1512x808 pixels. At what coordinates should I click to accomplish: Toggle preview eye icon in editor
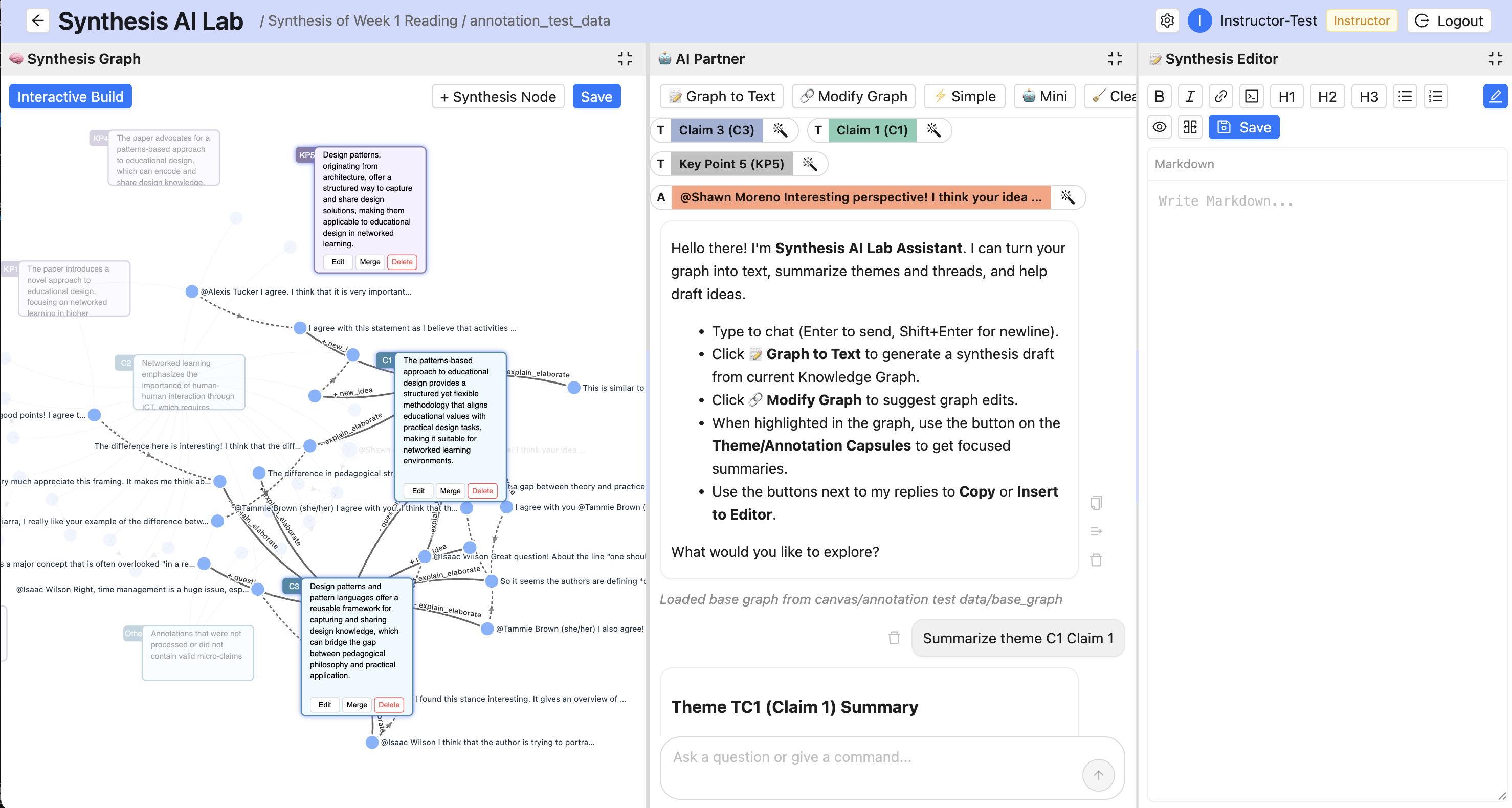coord(1159,127)
